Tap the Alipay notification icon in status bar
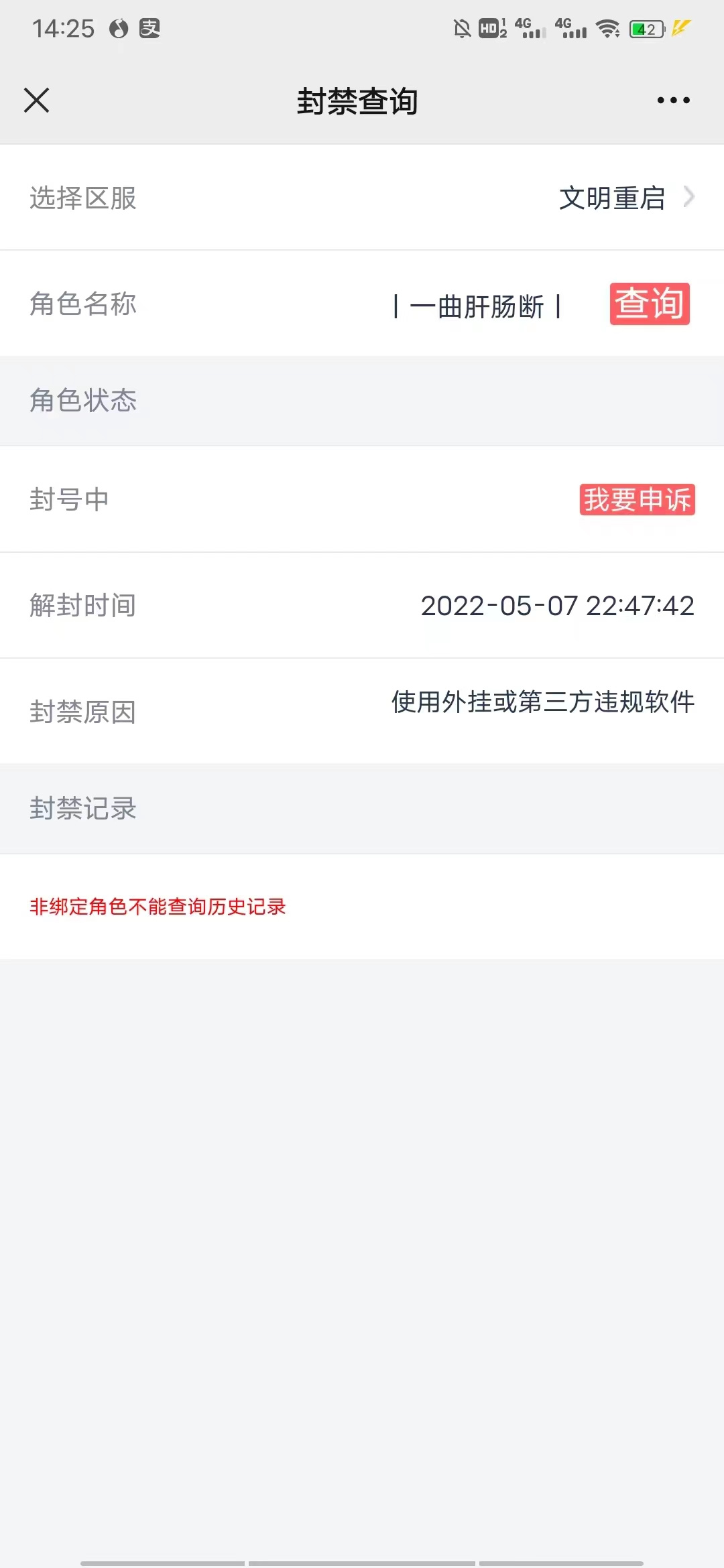This screenshot has width=724, height=1568. tap(149, 28)
